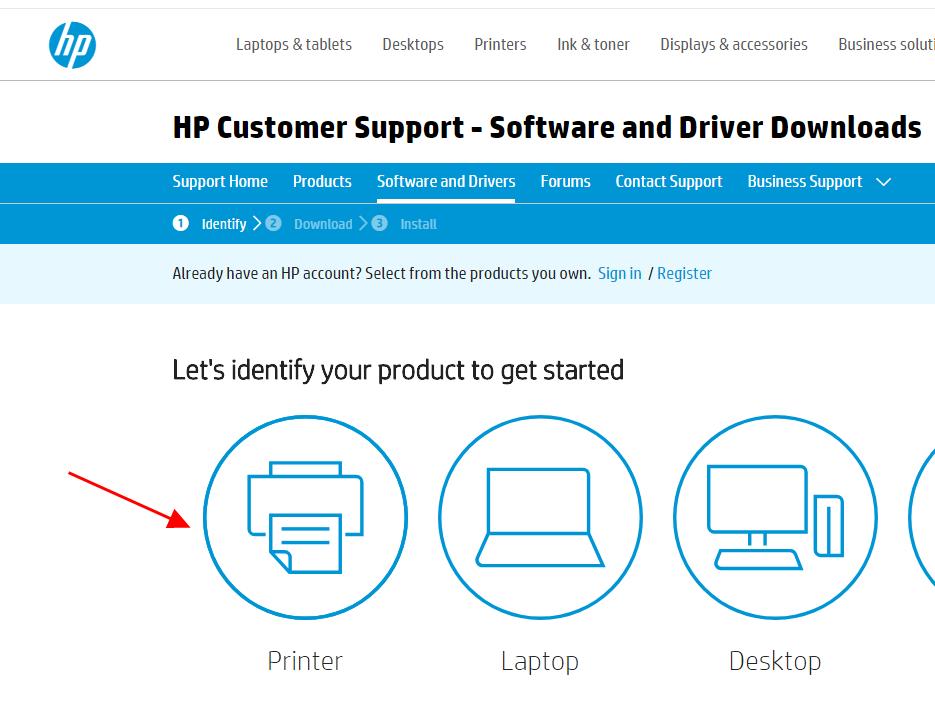Go to the Support Home tab
This screenshot has width=935, height=703.
click(220, 182)
